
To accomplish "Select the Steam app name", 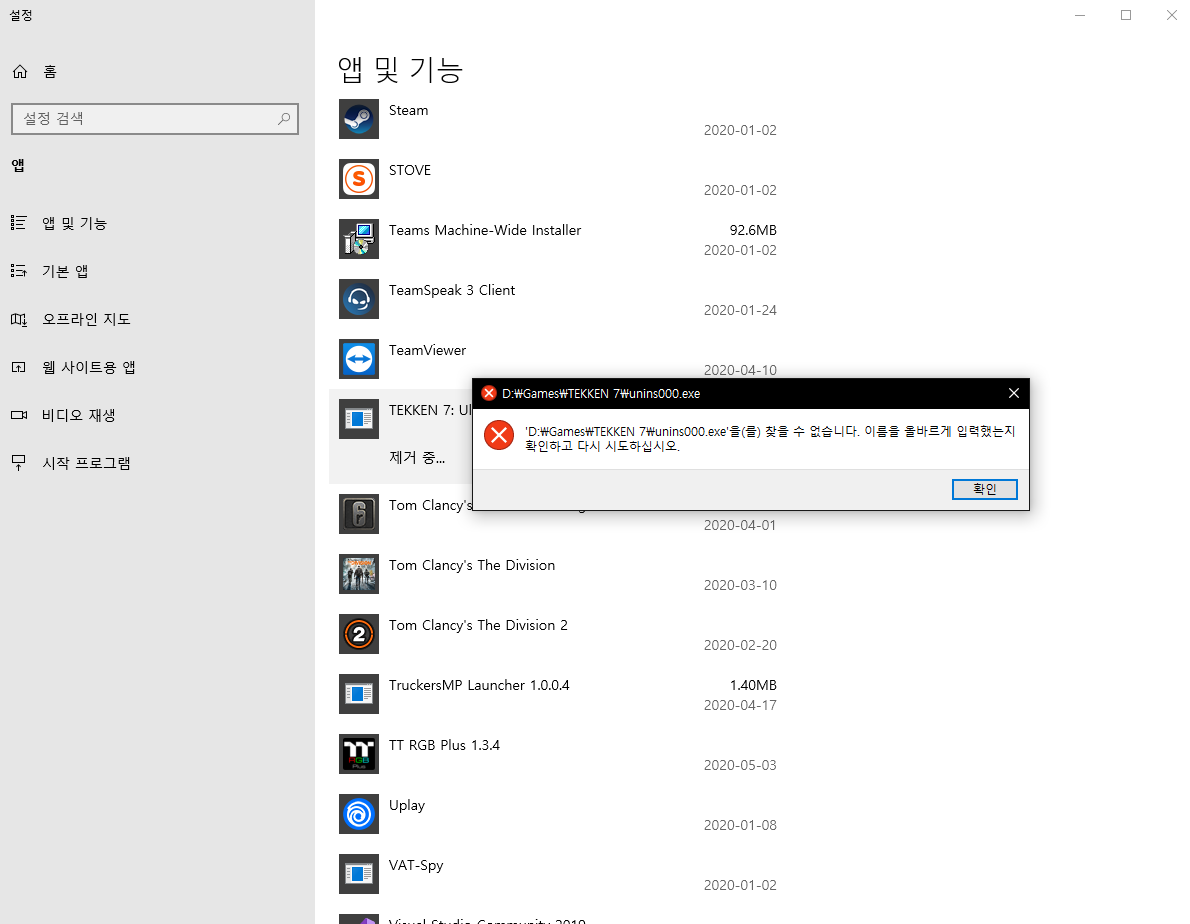I will click(x=408, y=110).
